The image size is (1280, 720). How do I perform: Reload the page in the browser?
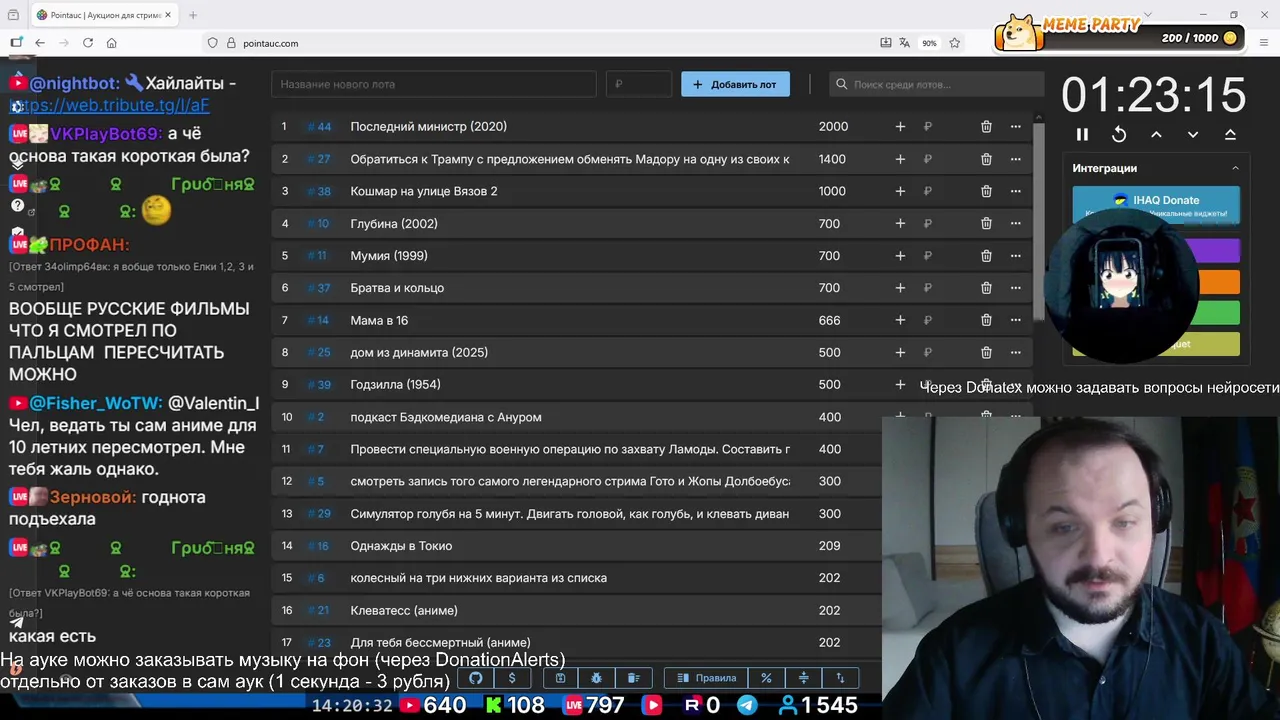tap(88, 43)
